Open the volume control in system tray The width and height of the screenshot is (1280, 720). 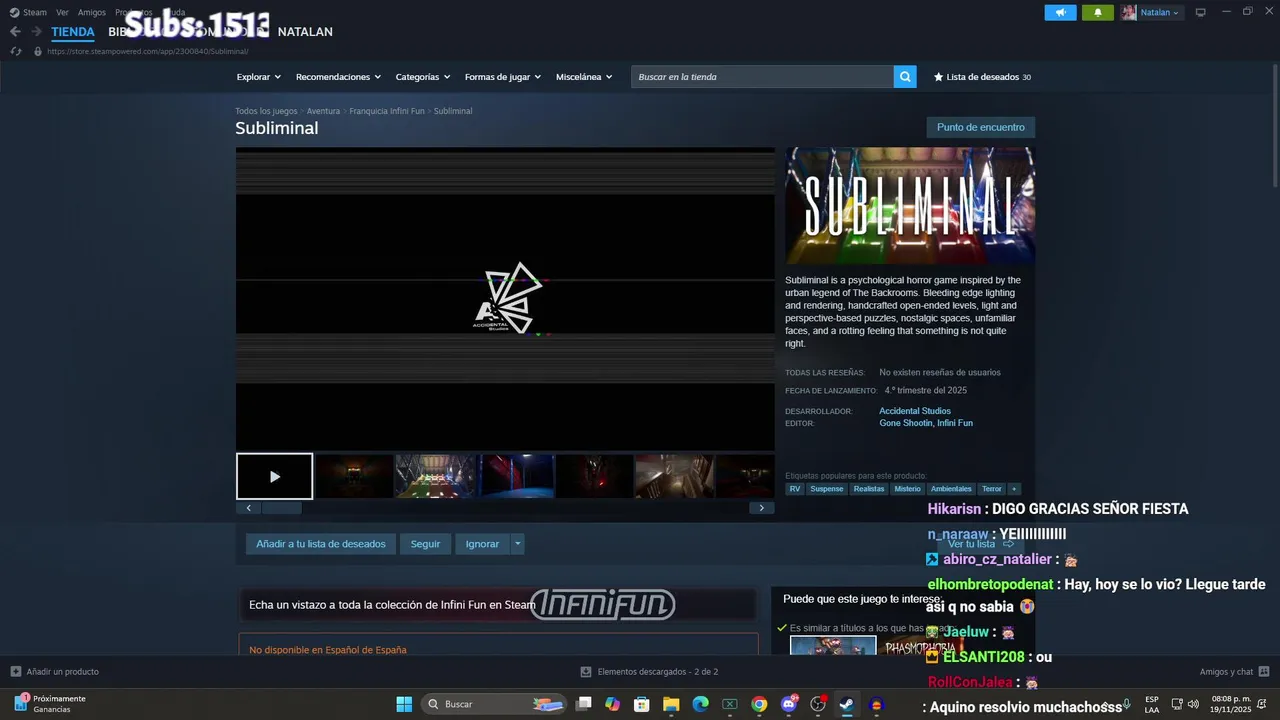(1193, 704)
